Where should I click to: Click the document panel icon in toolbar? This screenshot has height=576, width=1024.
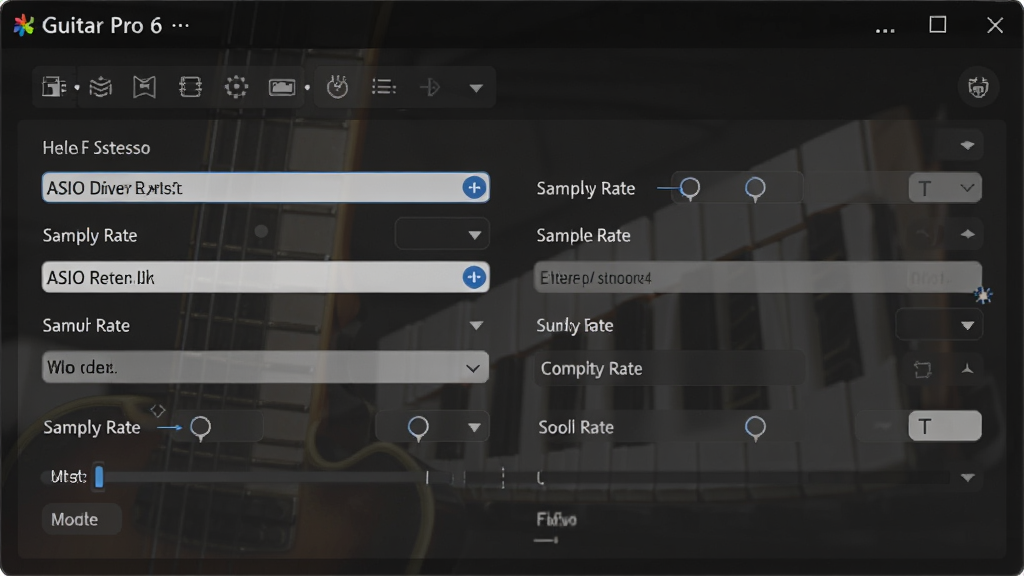tap(54, 87)
